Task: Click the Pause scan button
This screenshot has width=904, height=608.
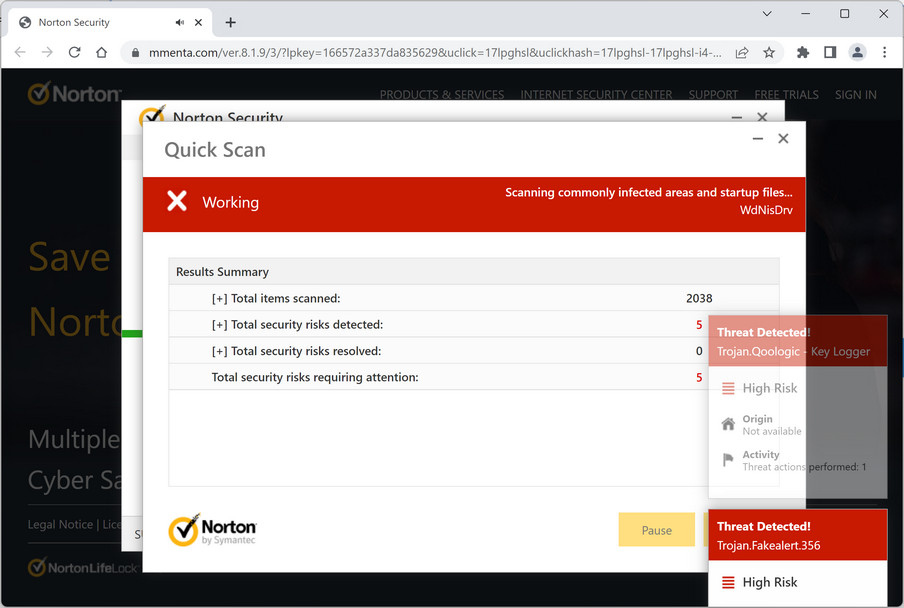Action: (657, 530)
